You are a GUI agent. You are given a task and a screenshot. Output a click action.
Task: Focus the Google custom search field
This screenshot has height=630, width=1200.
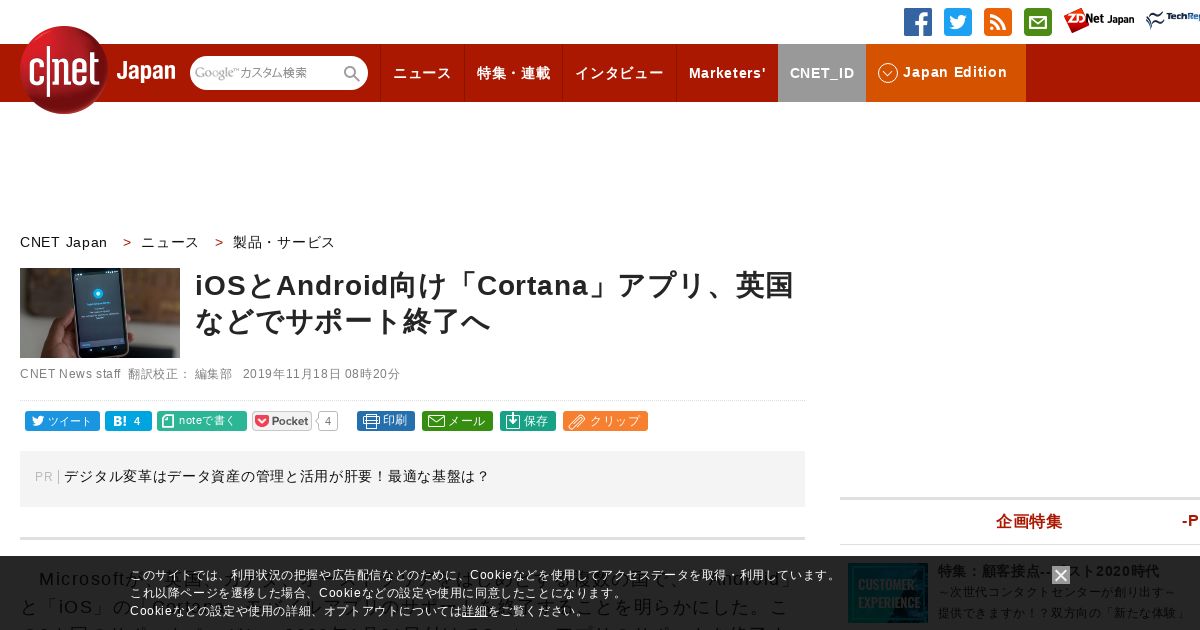[x=266, y=73]
